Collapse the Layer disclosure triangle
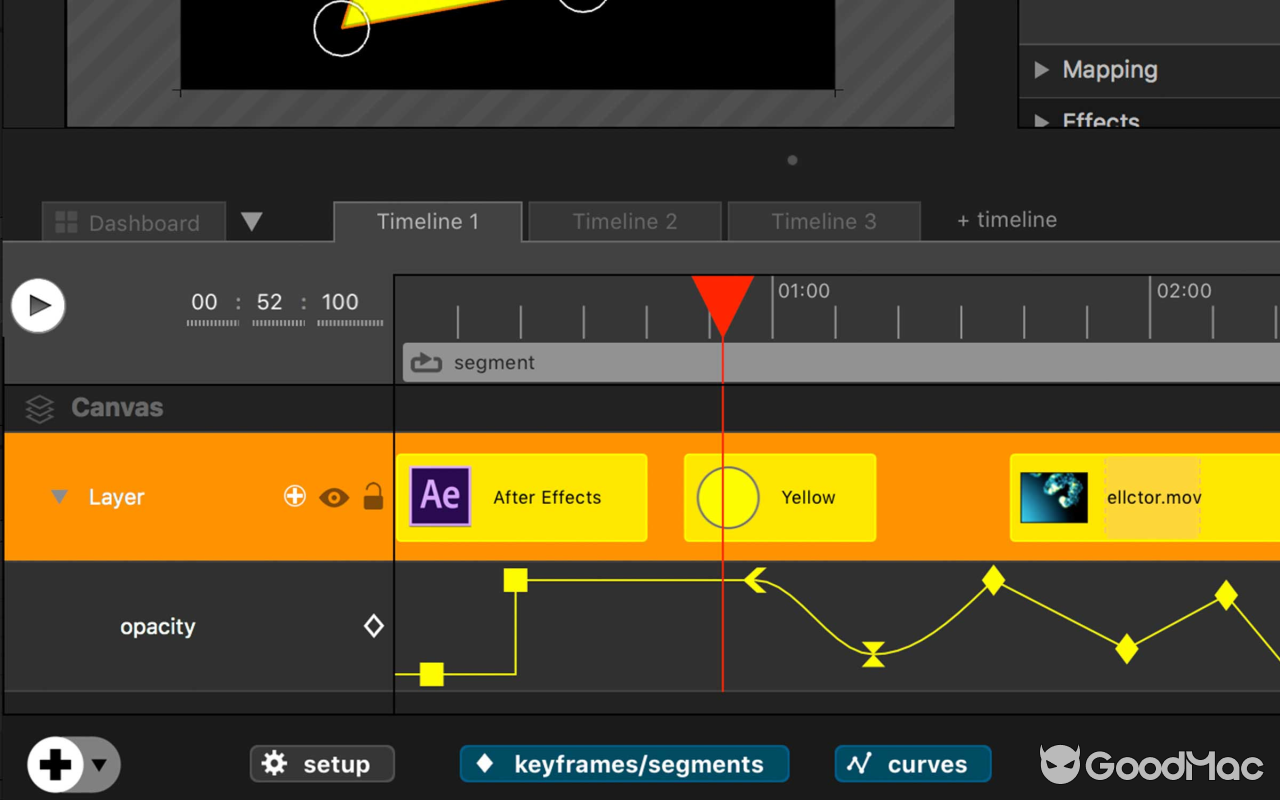Image resolution: width=1280 pixels, height=800 pixels. coord(59,497)
